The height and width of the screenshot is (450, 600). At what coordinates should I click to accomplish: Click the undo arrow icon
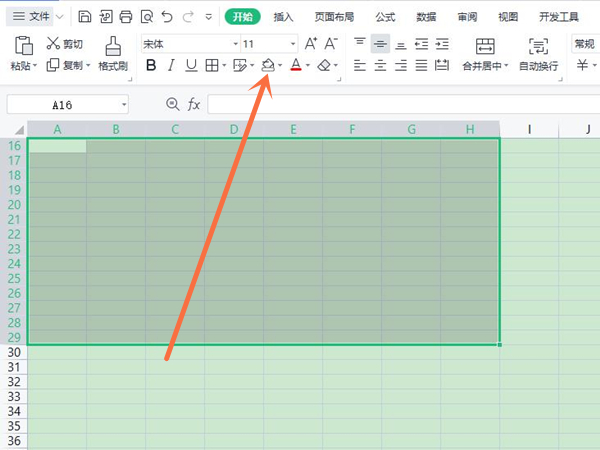[167, 17]
